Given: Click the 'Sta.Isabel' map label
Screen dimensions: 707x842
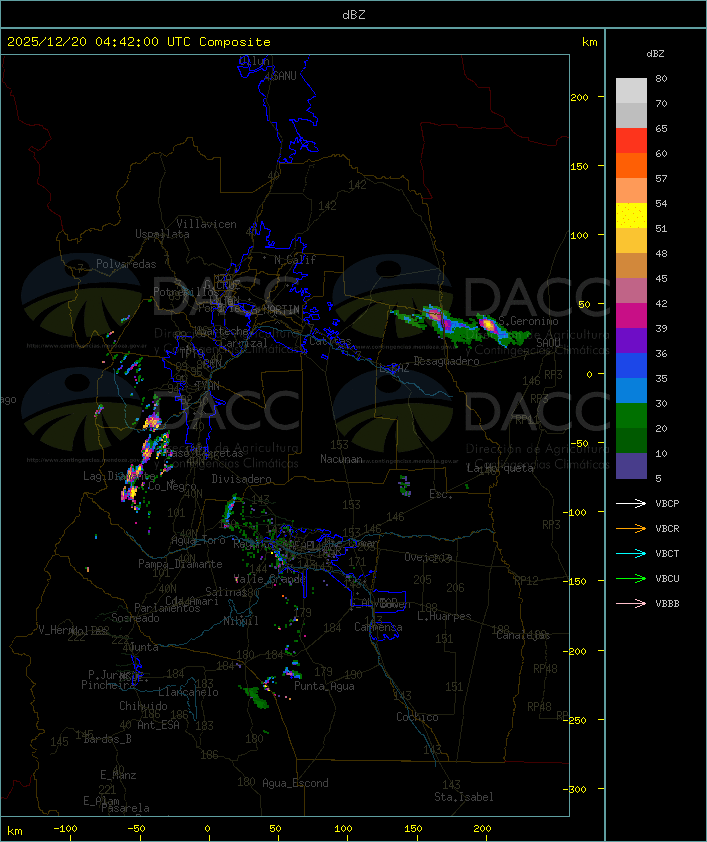Looking at the screenshot, I should (463, 797).
